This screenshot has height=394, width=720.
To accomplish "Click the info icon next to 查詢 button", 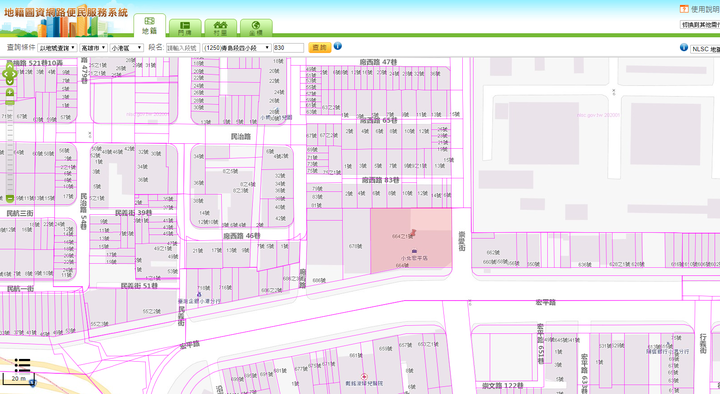I will (338, 46).
